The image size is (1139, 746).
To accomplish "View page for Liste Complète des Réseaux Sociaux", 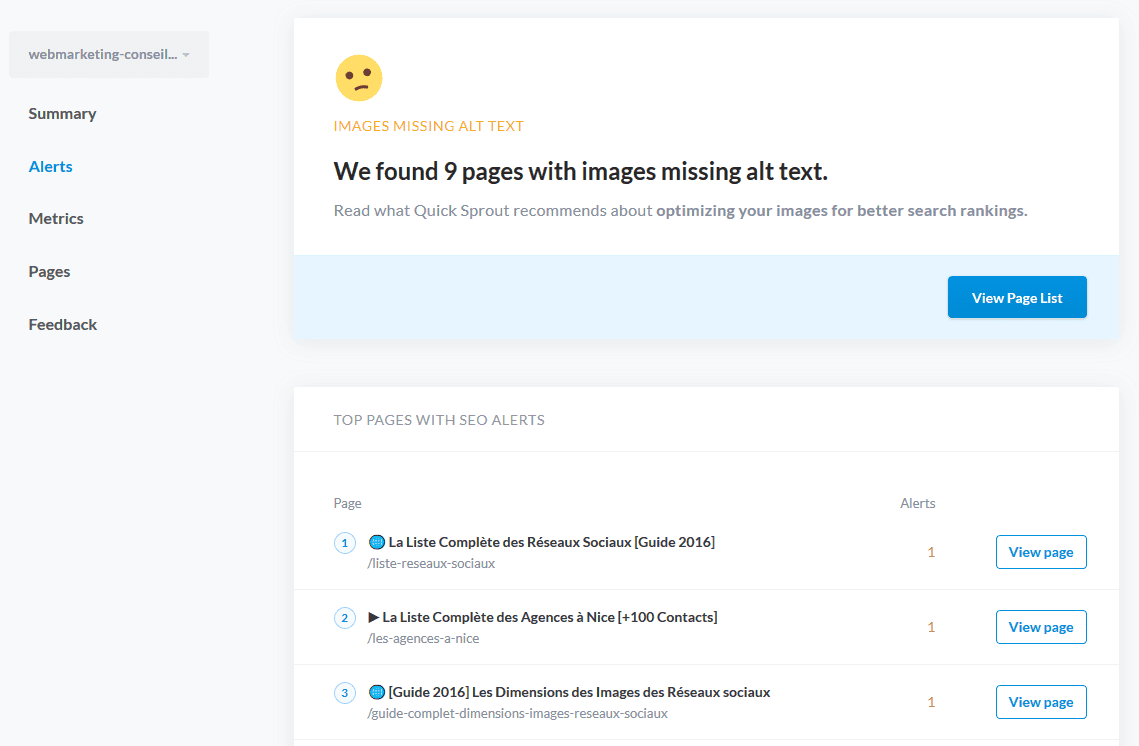I will pos(1041,552).
